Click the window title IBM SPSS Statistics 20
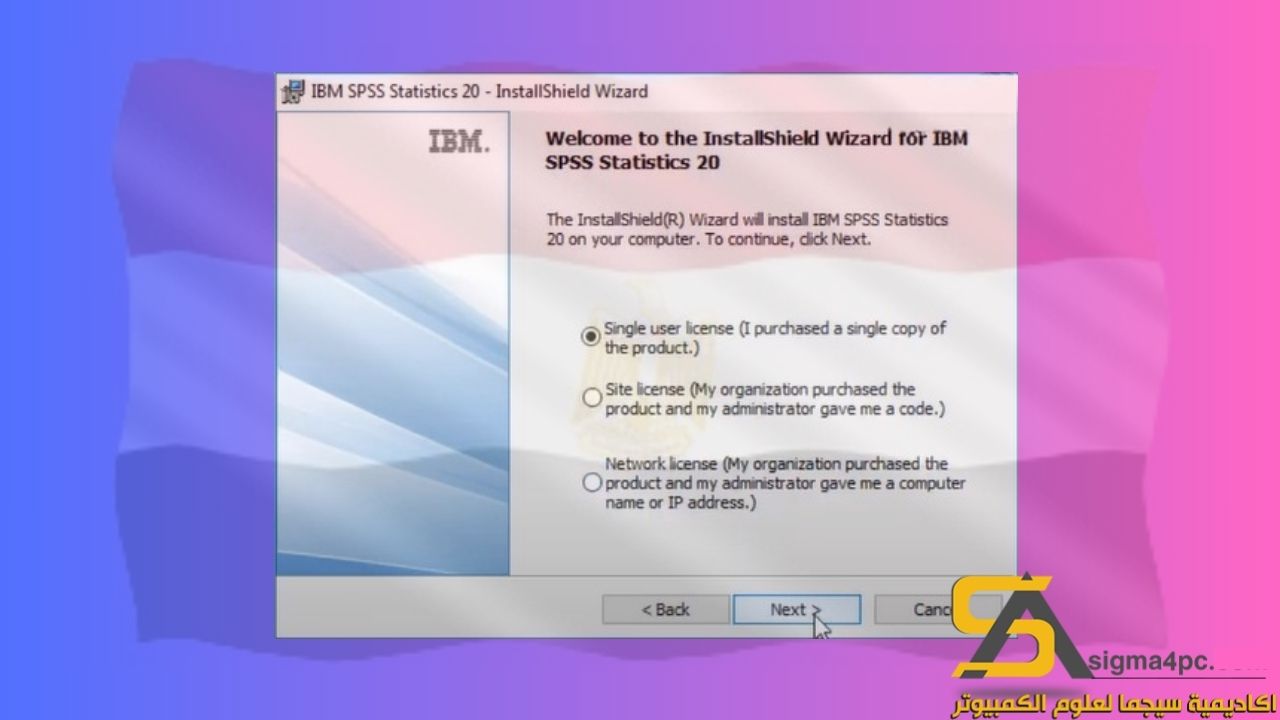1280x720 pixels. (x=479, y=91)
